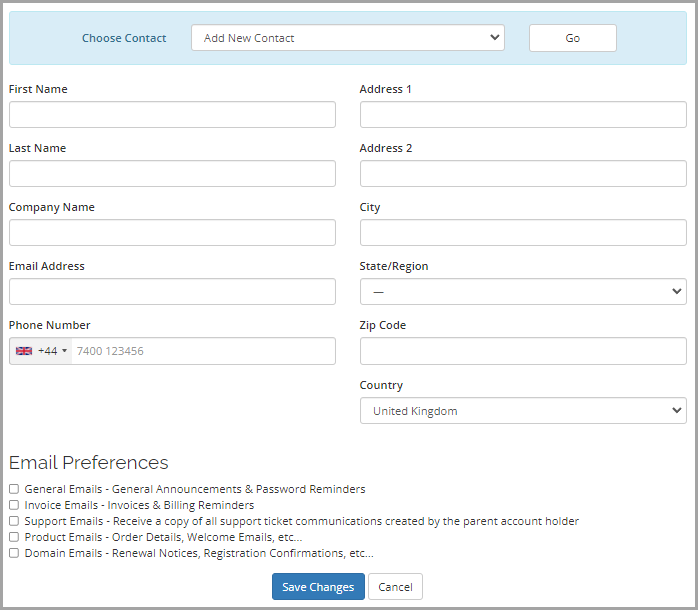The width and height of the screenshot is (698, 610).
Task: Toggle Support Emails checkbox
Action: (x=14, y=521)
